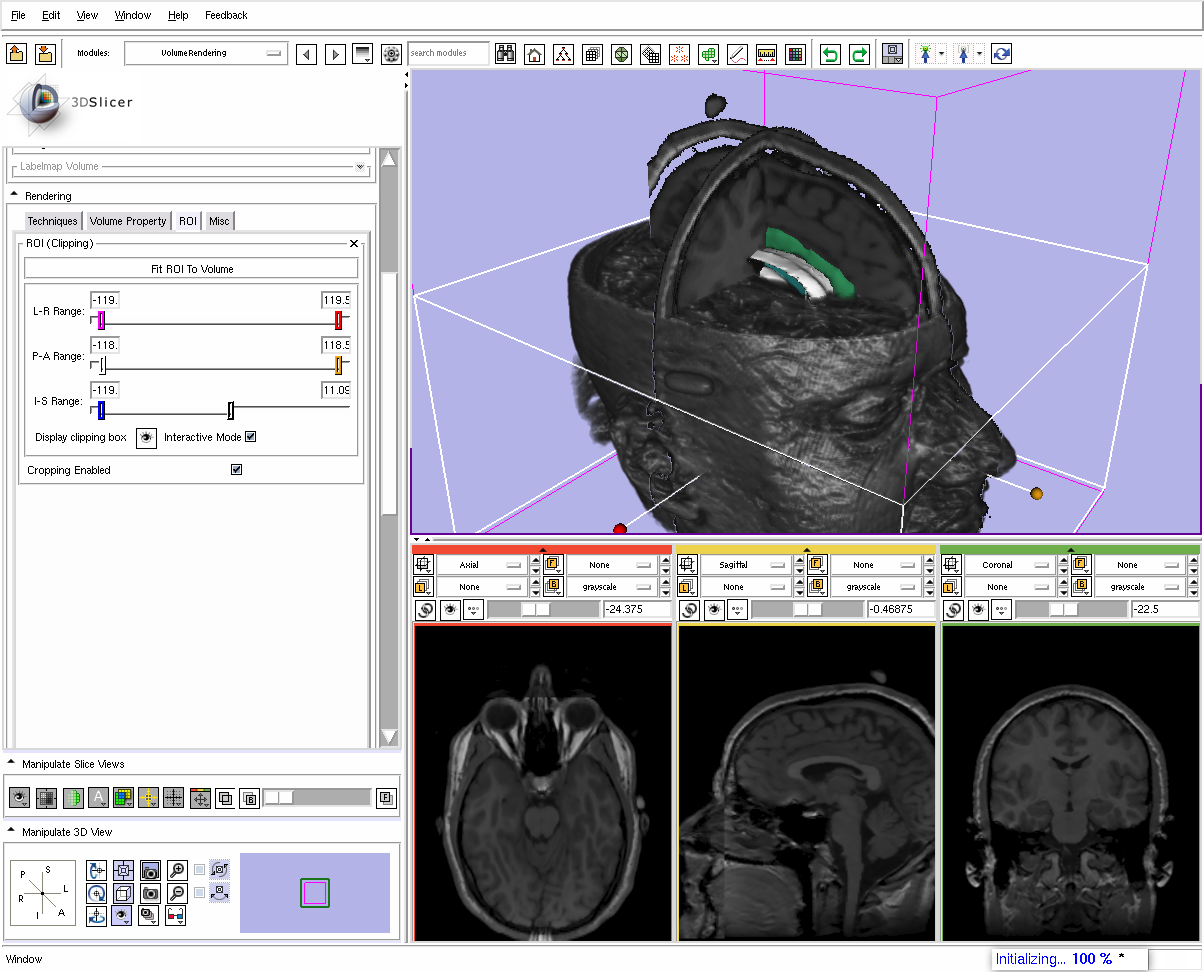
Task: Click the binoculars module search icon
Action: (x=506, y=54)
